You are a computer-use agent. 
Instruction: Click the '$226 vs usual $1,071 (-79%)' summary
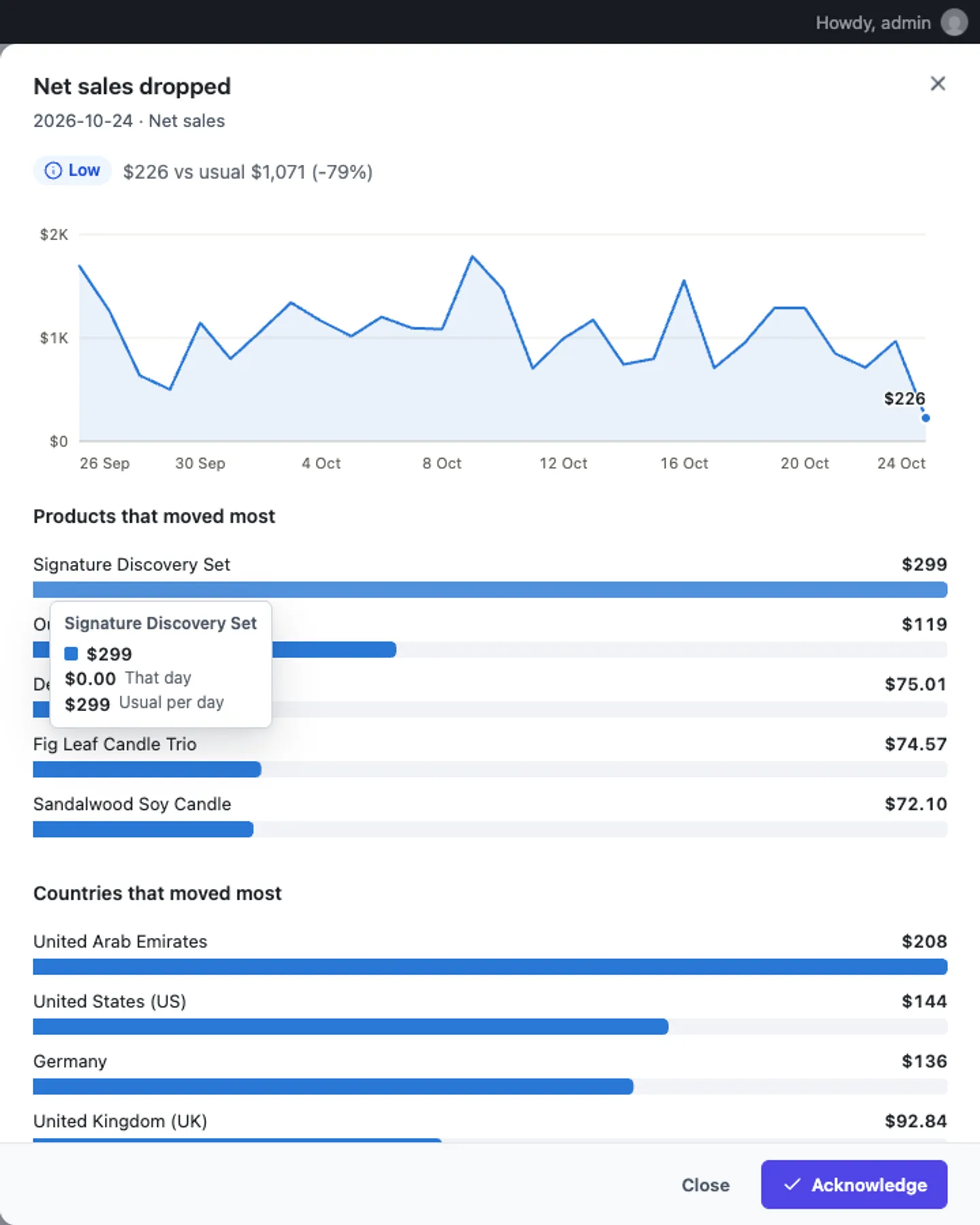pyautogui.click(x=248, y=171)
